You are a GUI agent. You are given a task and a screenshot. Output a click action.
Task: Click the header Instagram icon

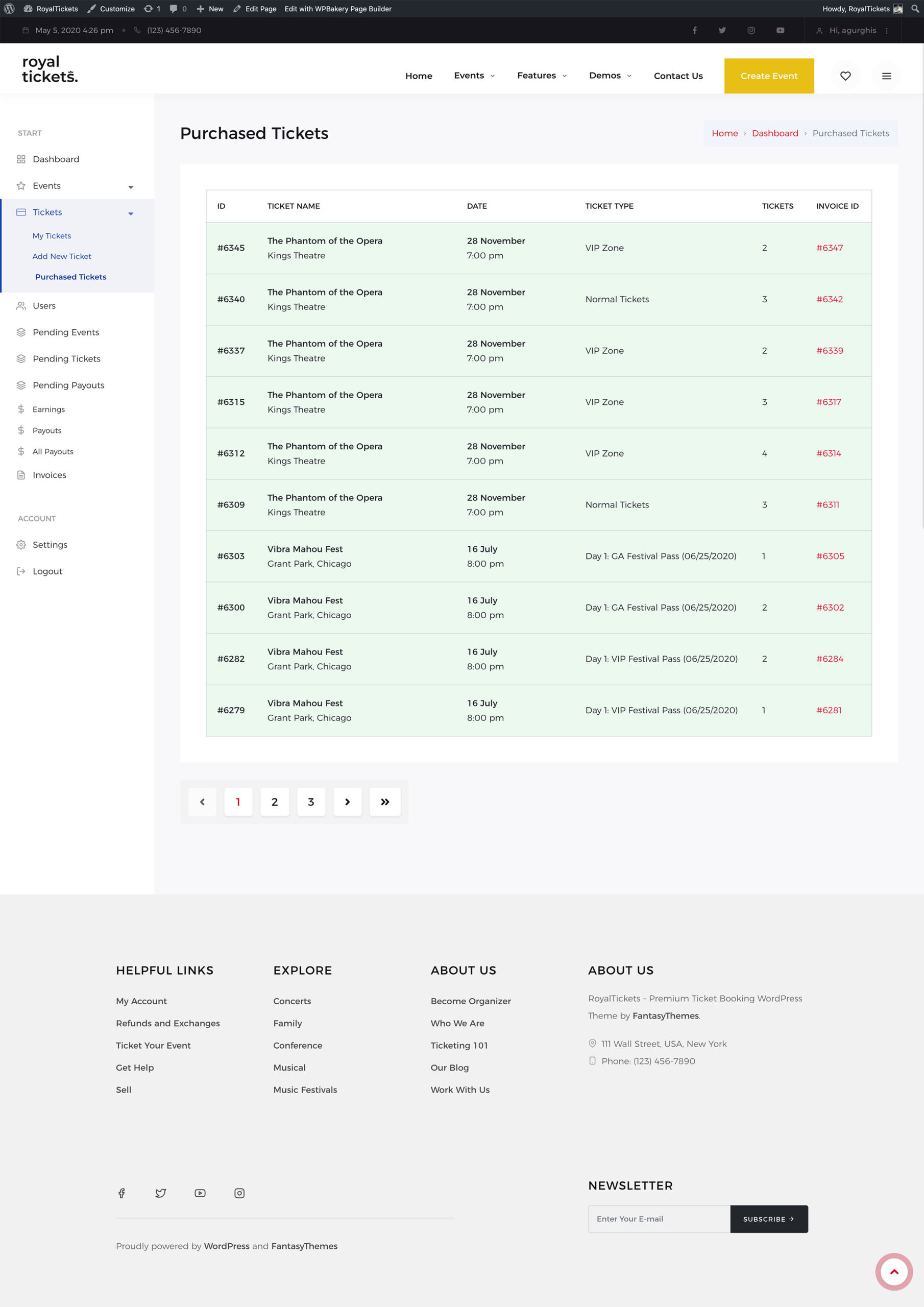point(751,30)
